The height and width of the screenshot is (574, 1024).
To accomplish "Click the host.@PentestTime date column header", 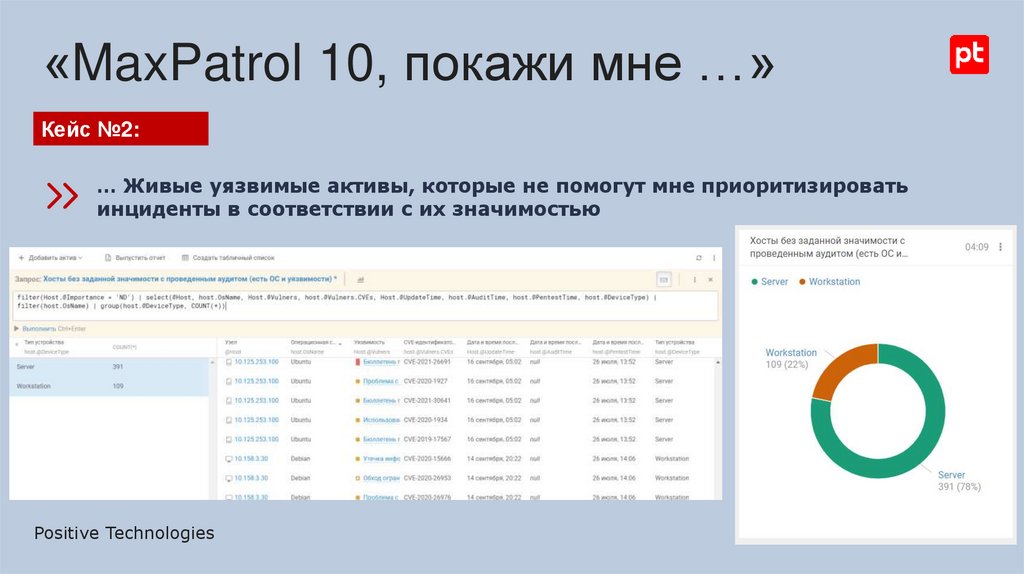I will 618,347.
